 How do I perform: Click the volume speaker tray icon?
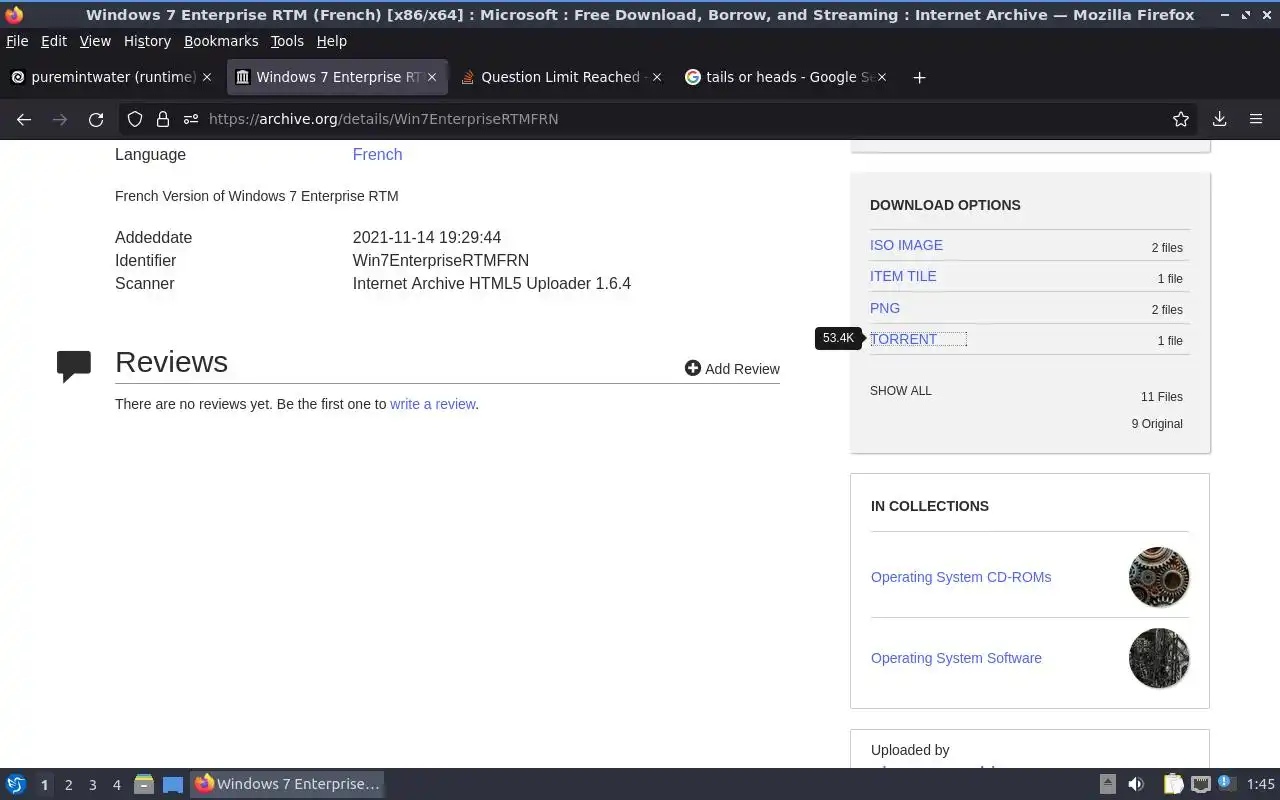1136,784
